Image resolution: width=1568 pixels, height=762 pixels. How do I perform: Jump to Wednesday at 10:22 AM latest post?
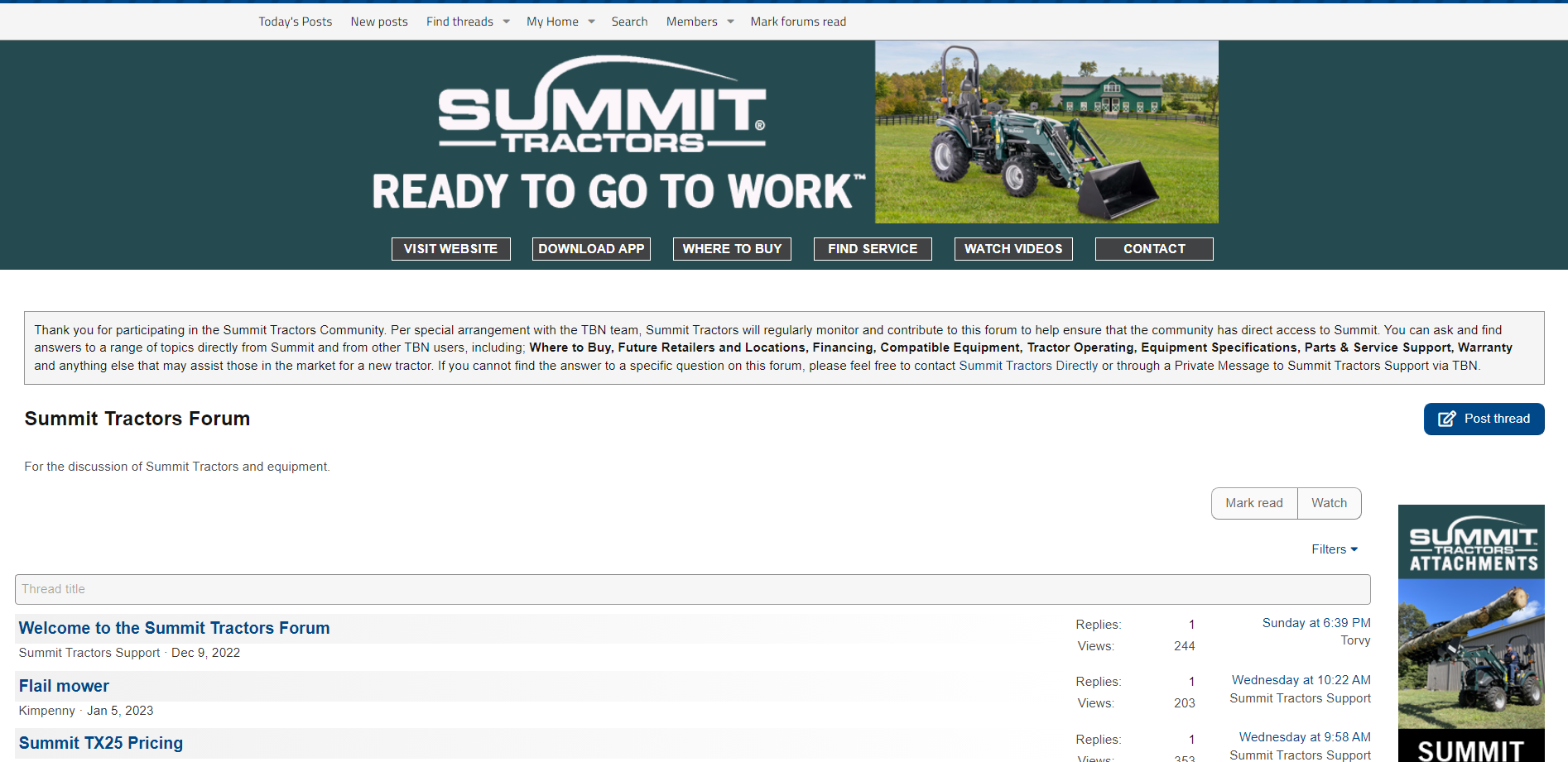[1301, 680]
